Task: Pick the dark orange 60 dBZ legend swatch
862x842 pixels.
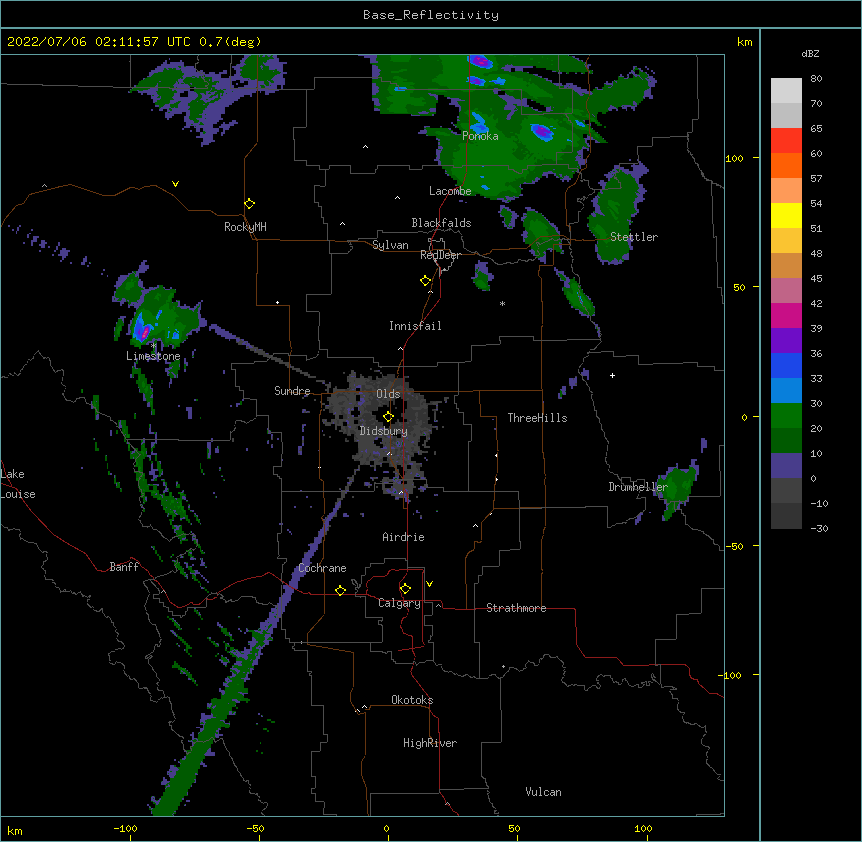Action: coord(786,165)
